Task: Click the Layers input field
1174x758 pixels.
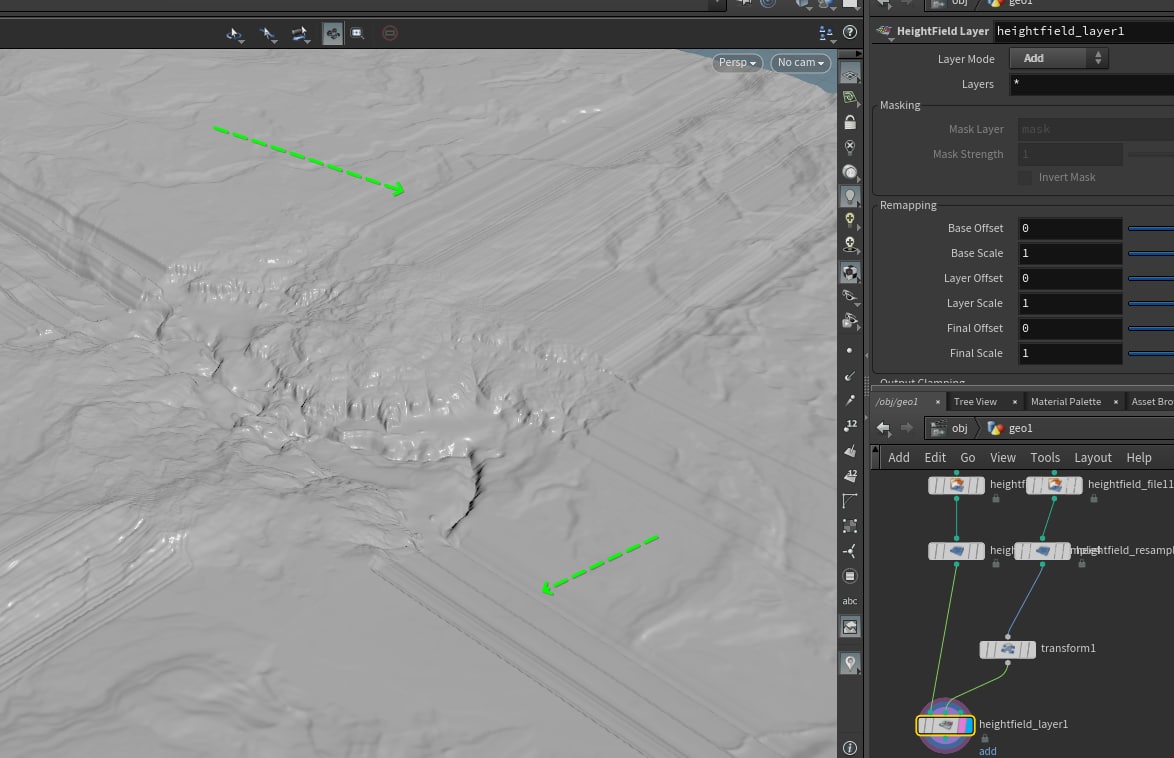Action: point(1092,84)
